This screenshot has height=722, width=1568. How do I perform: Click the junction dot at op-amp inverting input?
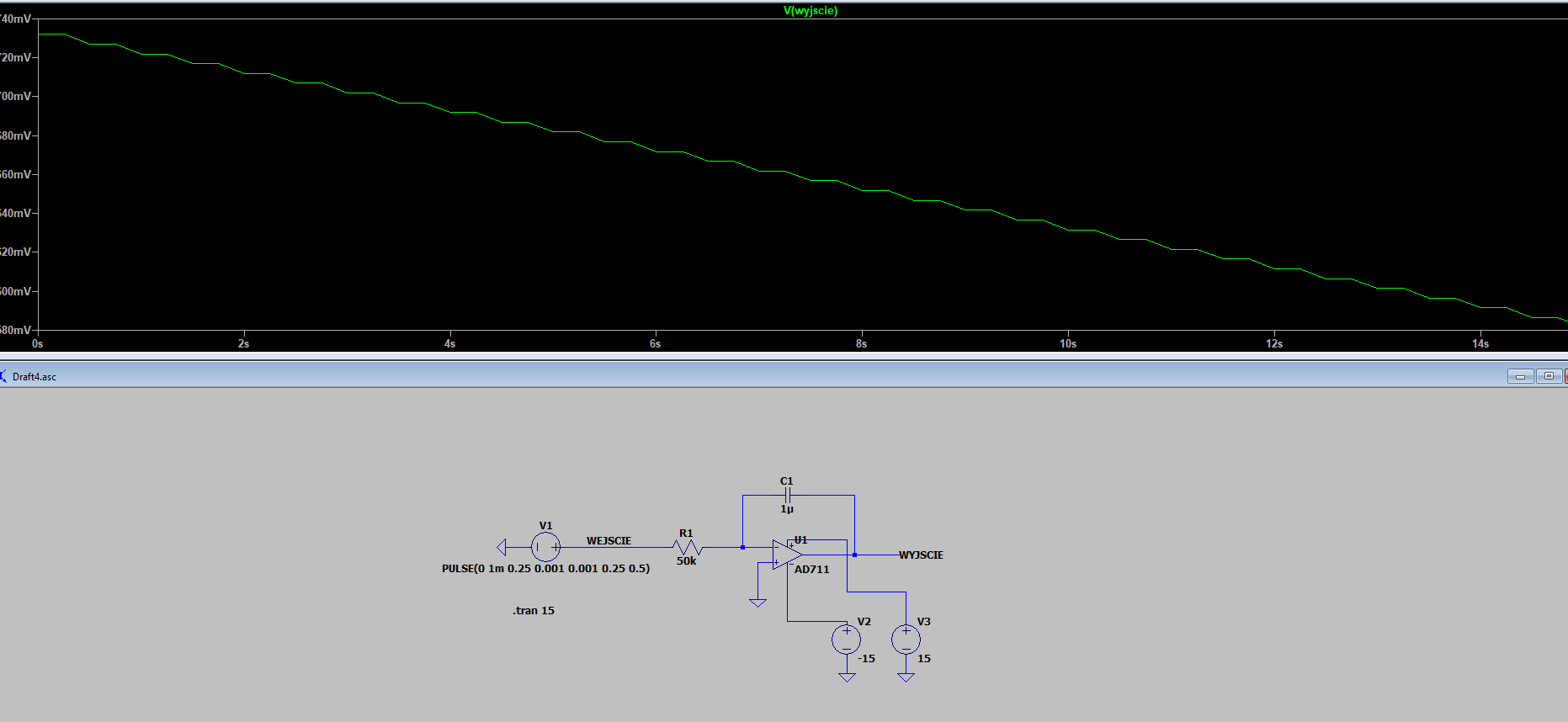tap(742, 548)
